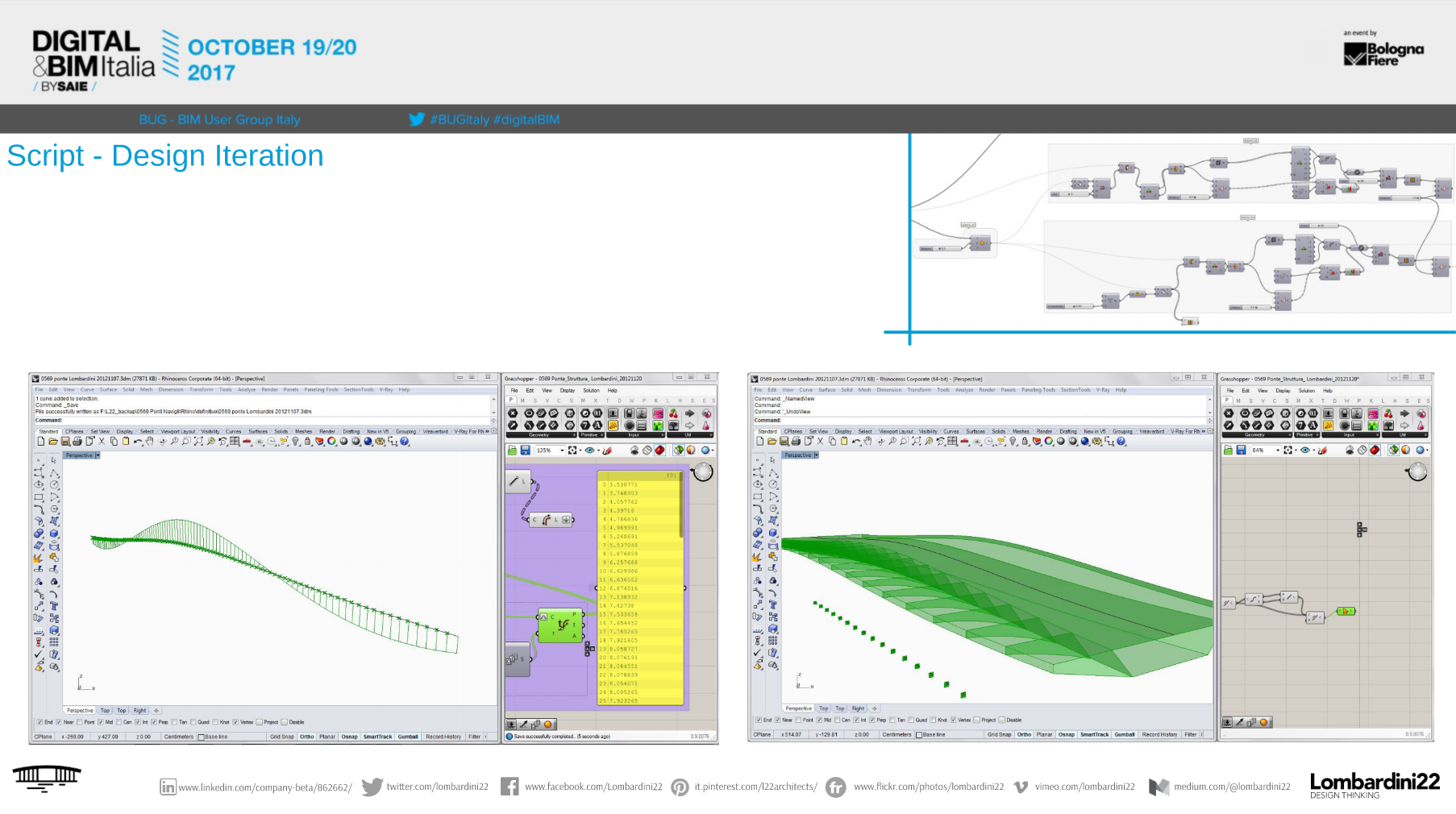Select Pan hand tool in left Rhino

[x=150, y=442]
